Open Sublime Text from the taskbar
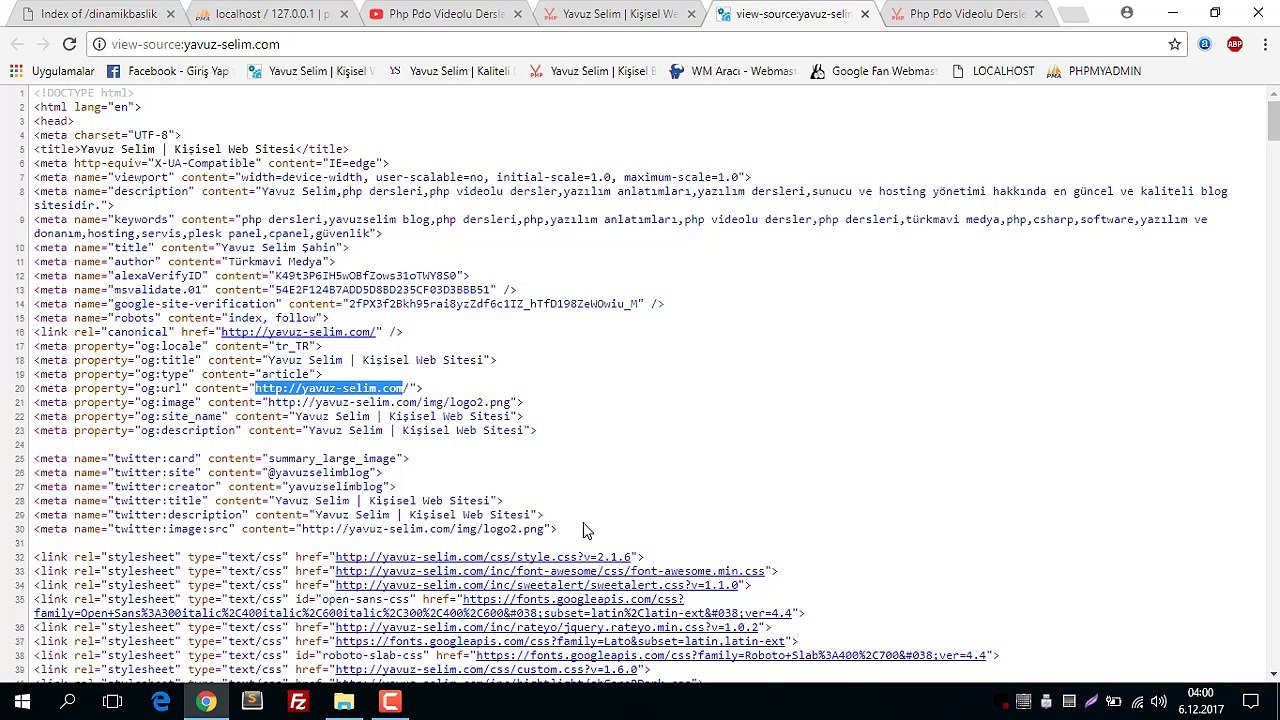 252,702
